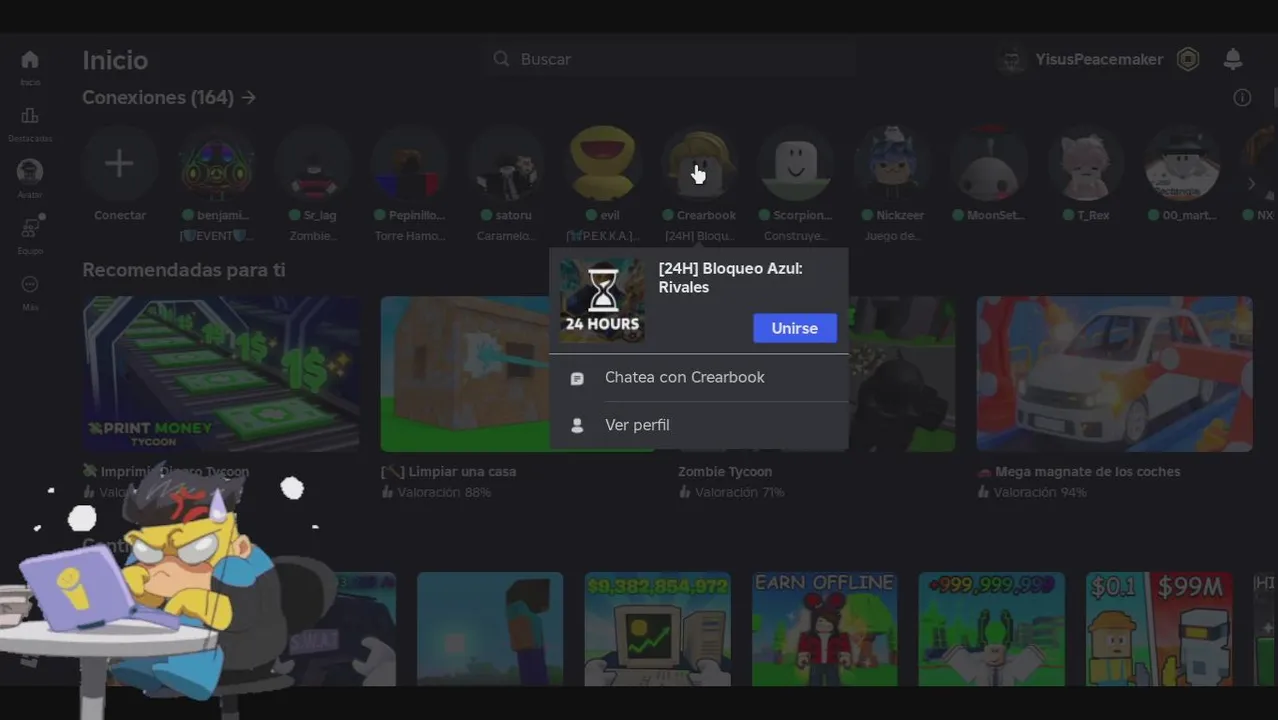Select Ver perfil menu entry
Viewport: 1278px width, 720px height.
point(698,425)
